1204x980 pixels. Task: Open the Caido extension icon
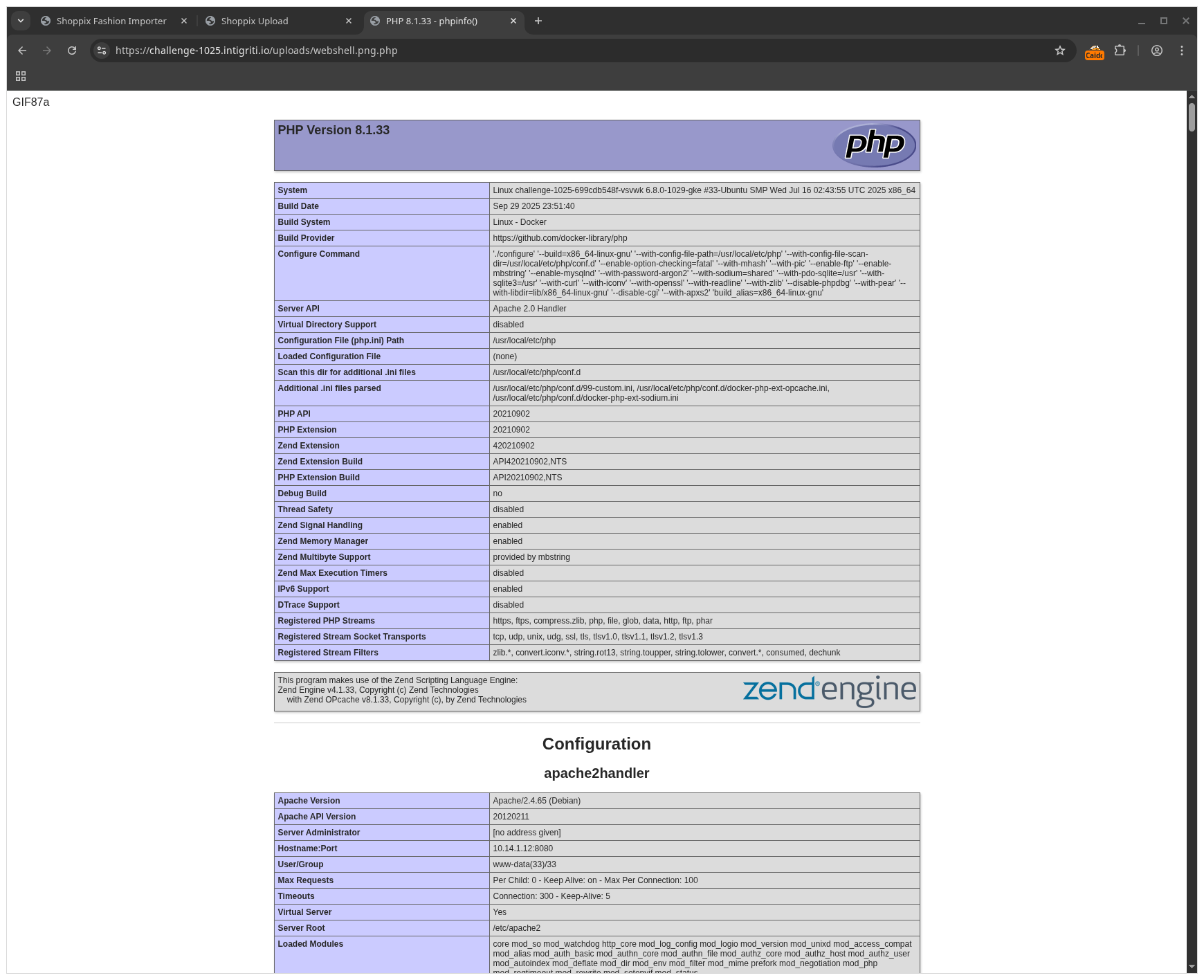pos(1093,51)
